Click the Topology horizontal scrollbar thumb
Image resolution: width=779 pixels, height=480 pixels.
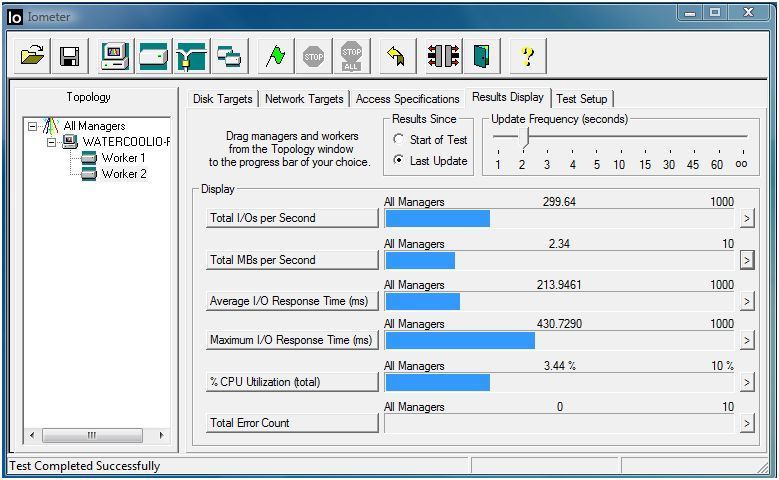92,435
